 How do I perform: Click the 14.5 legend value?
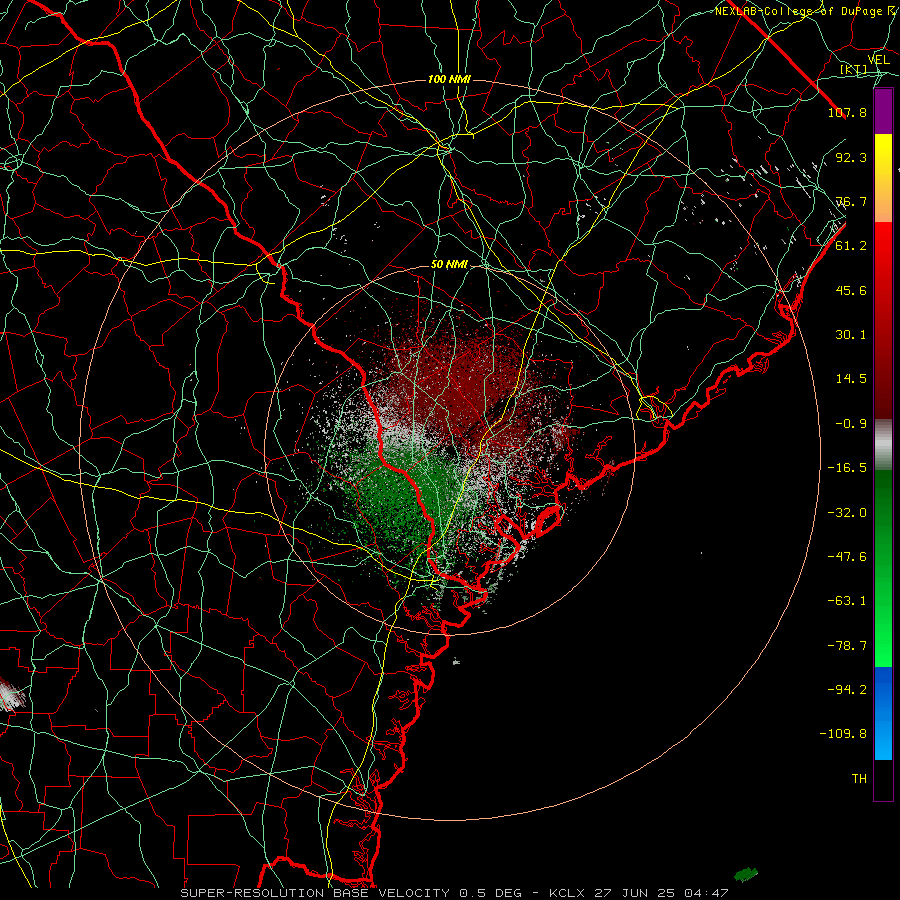coord(851,379)
